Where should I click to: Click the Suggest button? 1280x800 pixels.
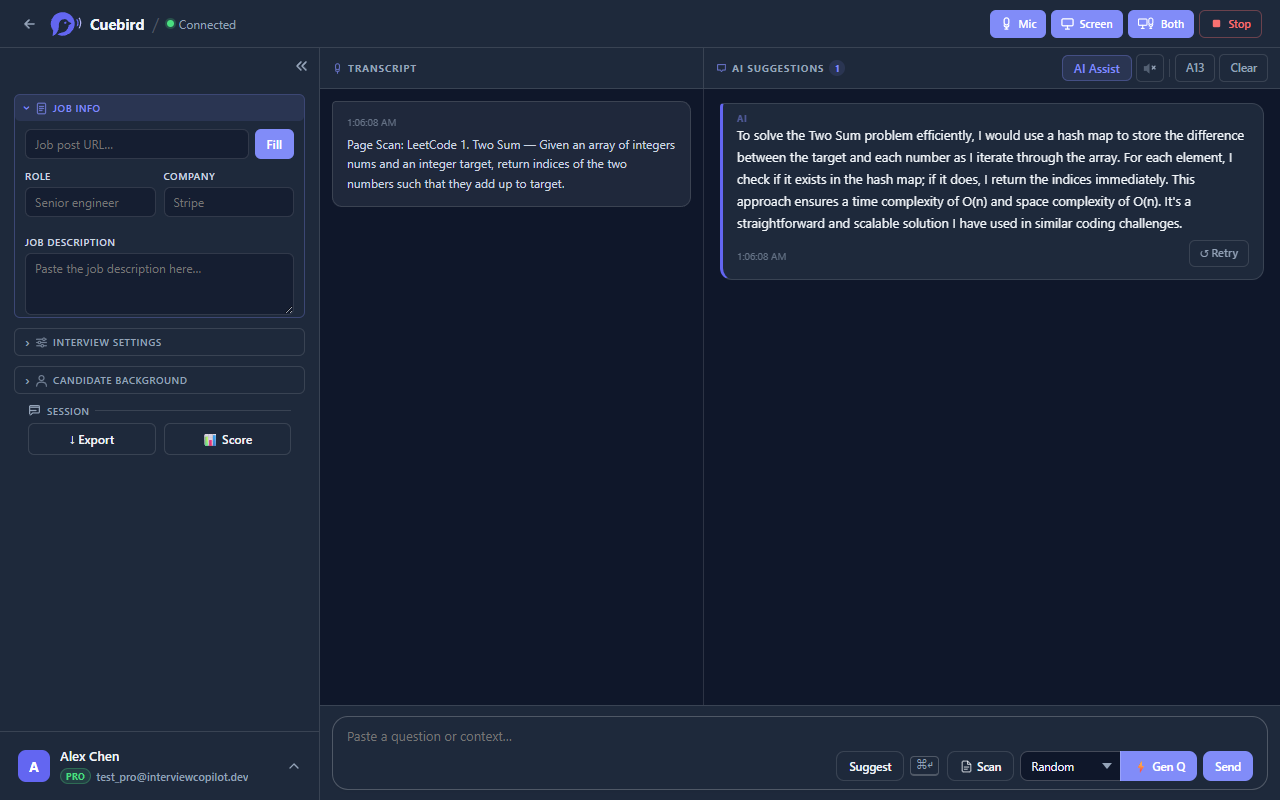(870, 767)
